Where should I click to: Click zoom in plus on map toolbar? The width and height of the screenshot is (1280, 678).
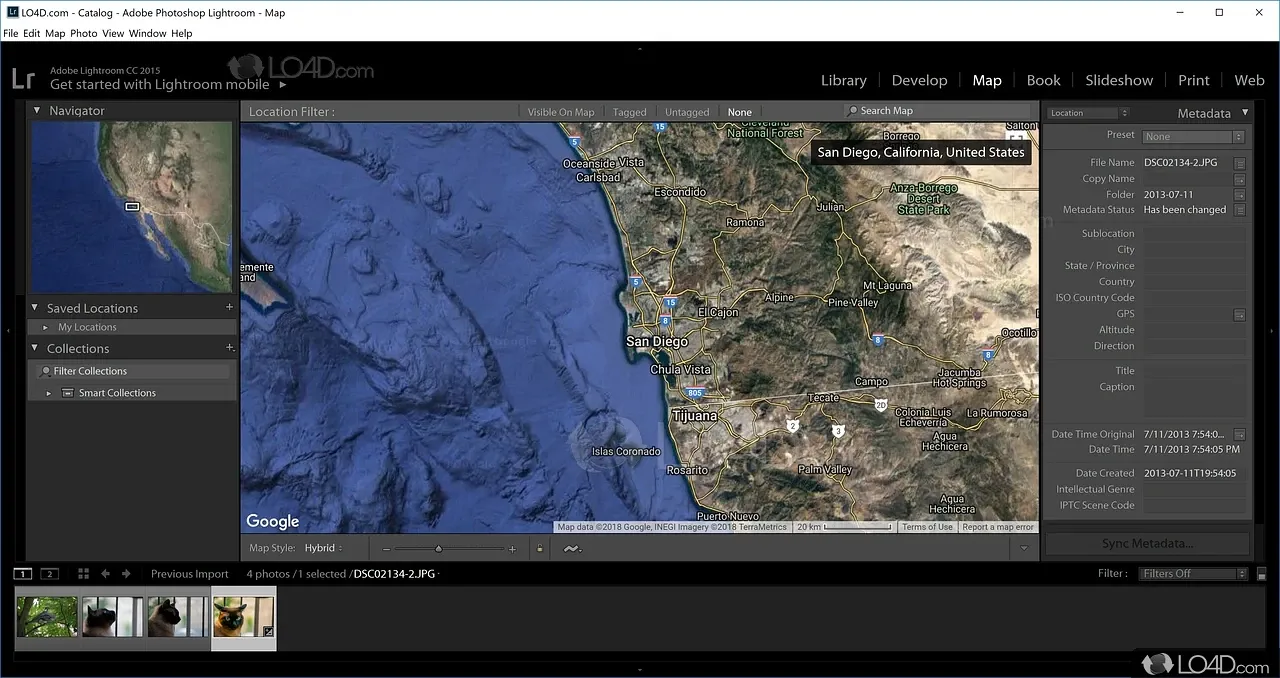pos(512,549)
